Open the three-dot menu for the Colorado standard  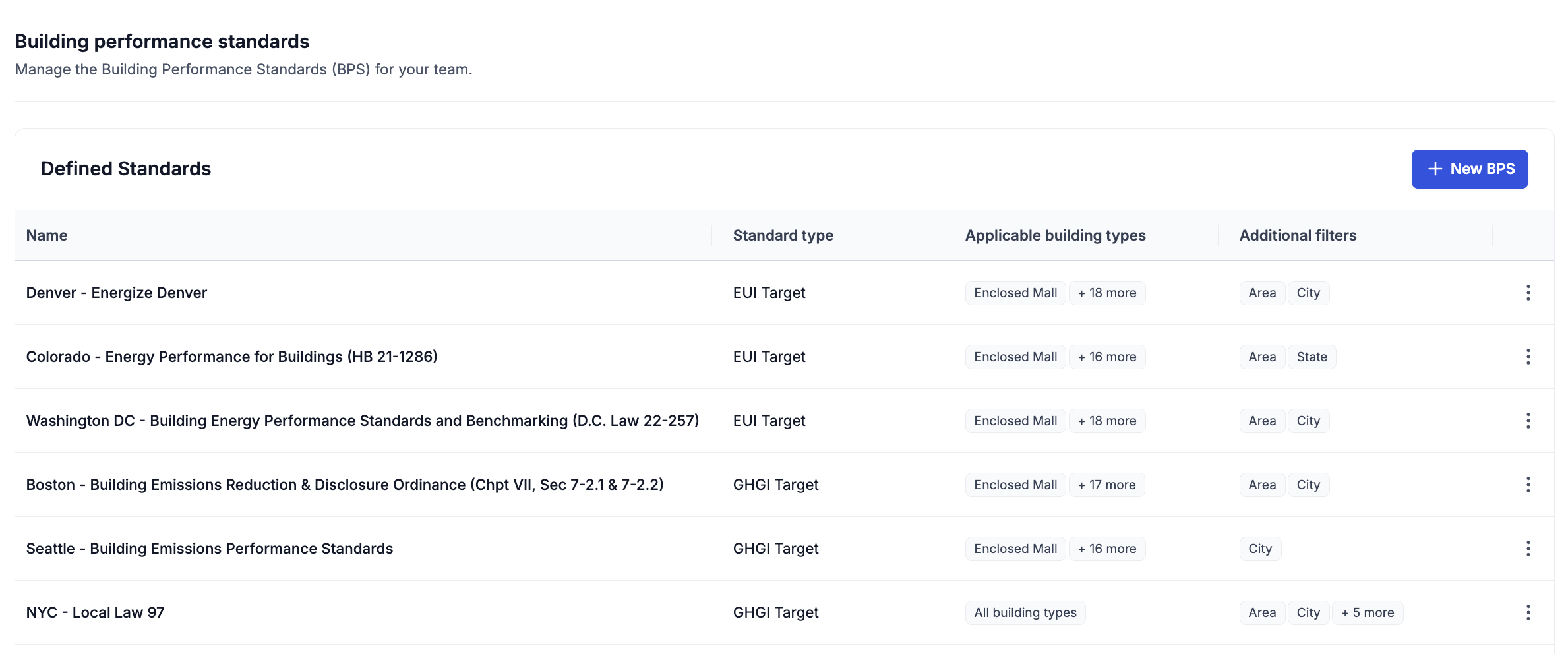coord(1528,357)
